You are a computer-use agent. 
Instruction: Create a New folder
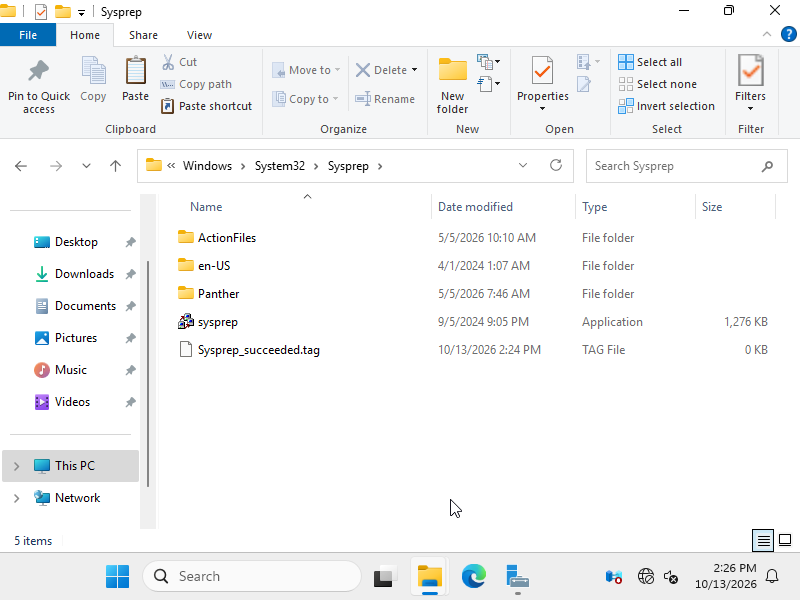(x=453, y=86)
